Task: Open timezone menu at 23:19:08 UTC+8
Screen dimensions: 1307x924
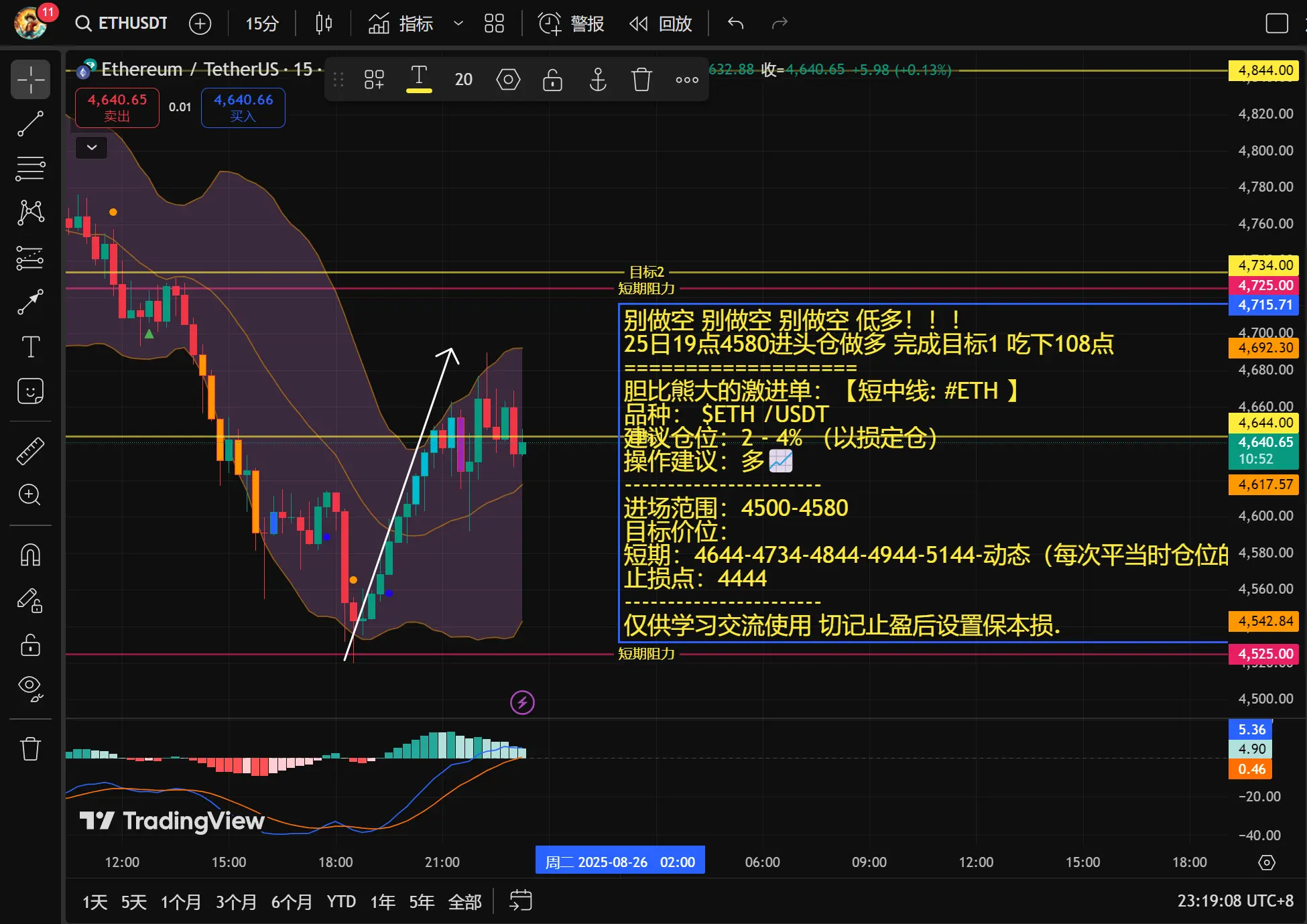Action: tap(1235, 901)
